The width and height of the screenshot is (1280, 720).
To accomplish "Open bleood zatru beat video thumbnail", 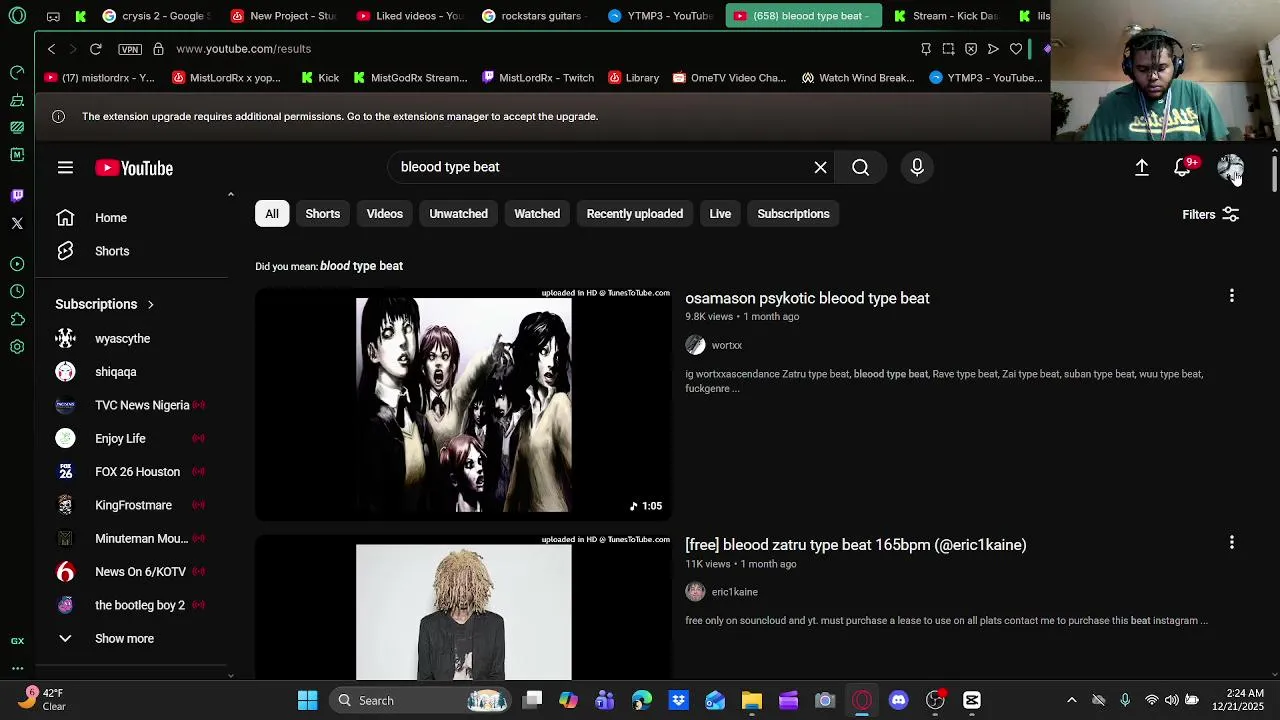I will pyautogui.click(x=463, y=608).
